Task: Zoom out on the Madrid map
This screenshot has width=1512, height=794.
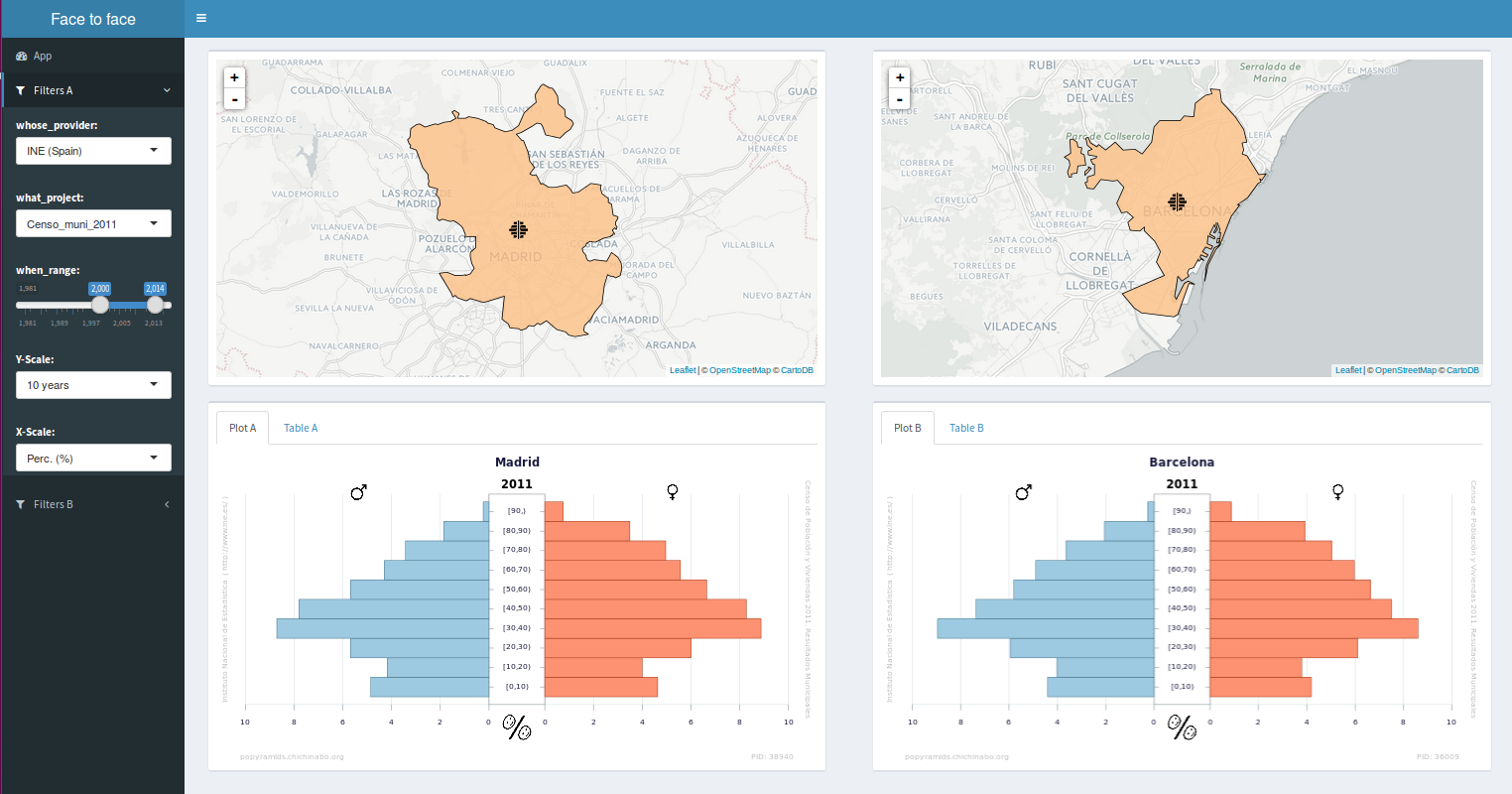Action: (x=234, y=99)
